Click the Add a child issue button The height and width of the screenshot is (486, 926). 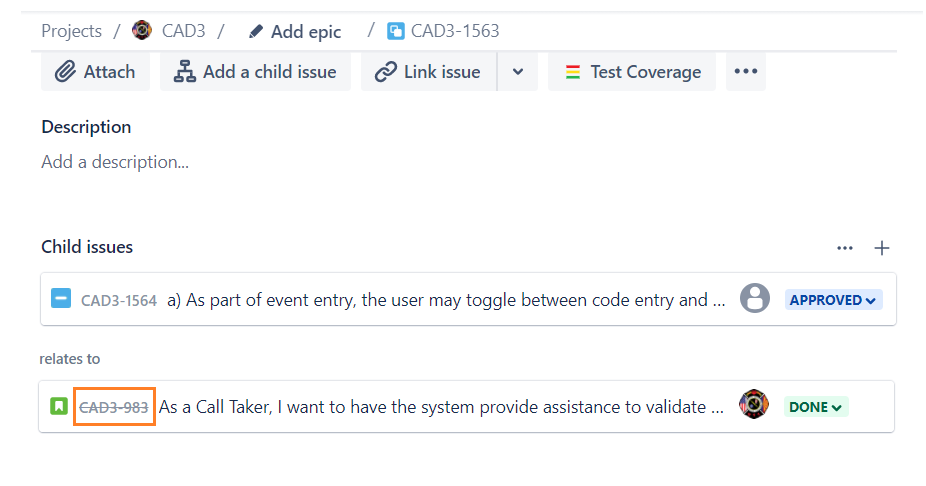(255, 72)
